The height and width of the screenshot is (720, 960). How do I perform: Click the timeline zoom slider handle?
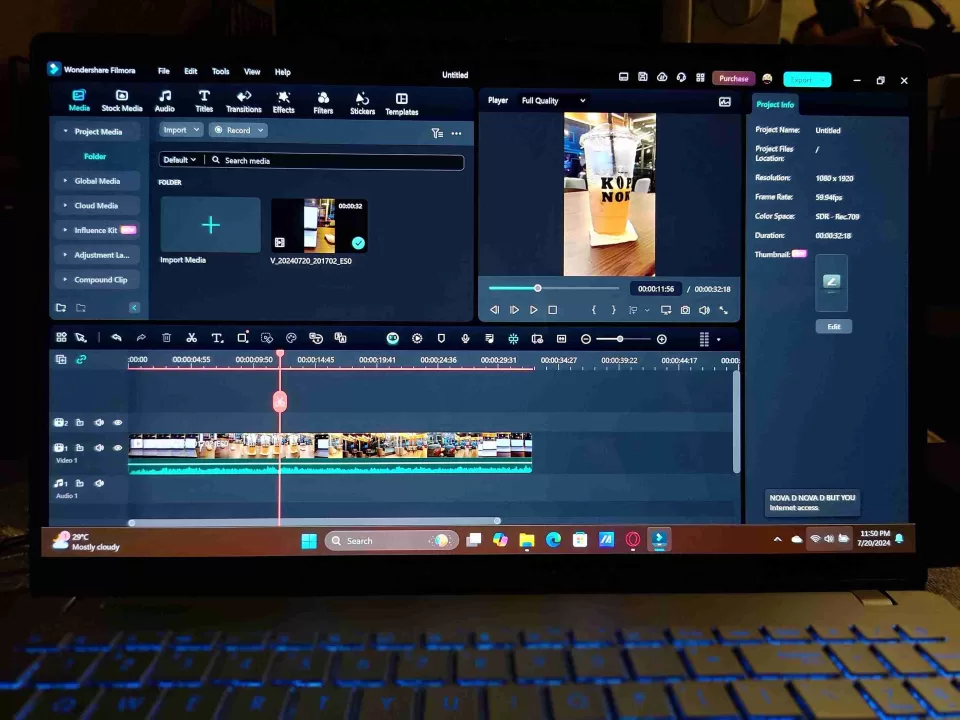click(x=620, y=339)
